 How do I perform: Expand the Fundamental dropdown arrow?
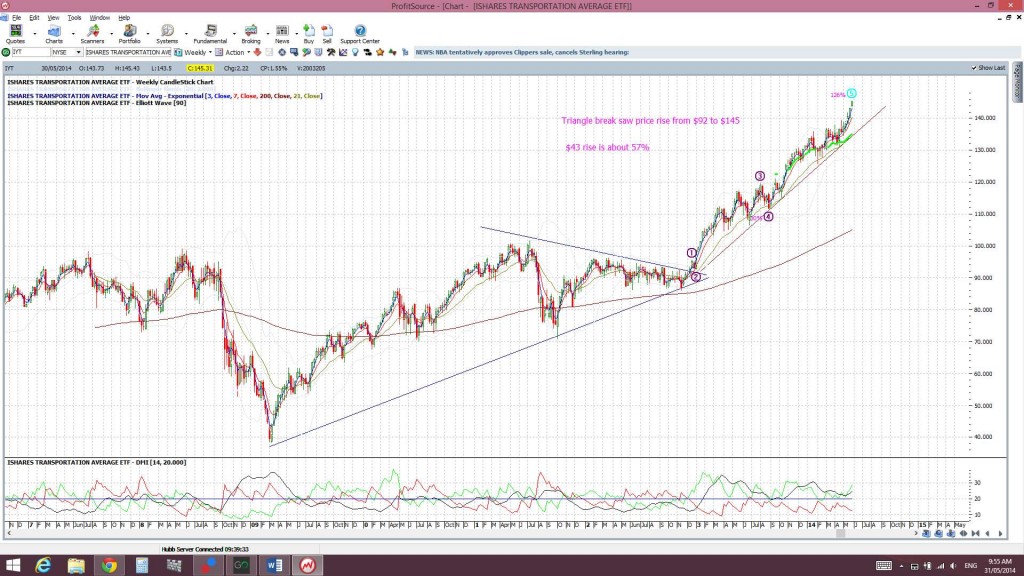click(234, 33)
